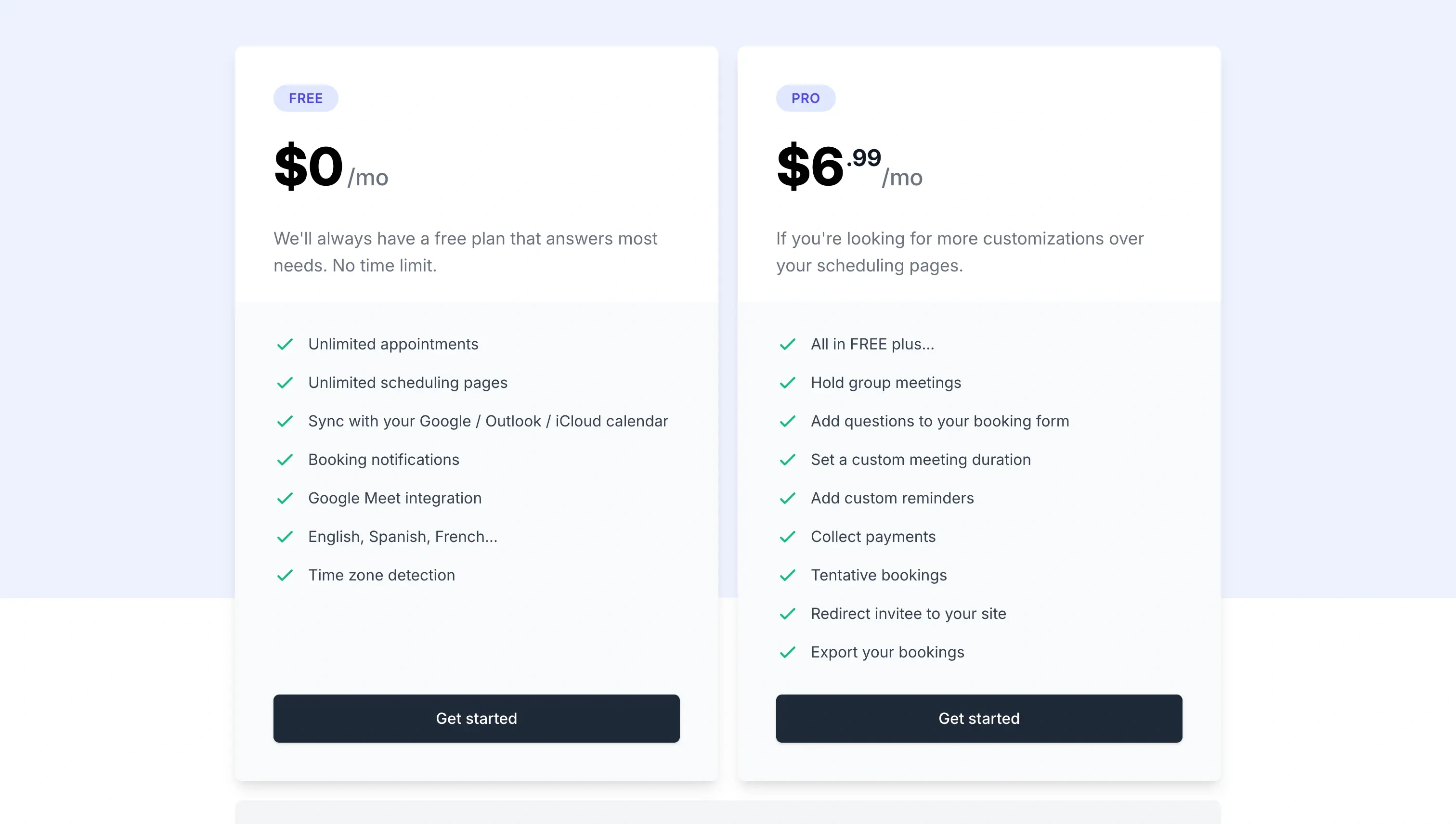1456x824 pixels.
Task: Click the checkmark beside Unlimited scheduling pages
Action: point(286,383)
